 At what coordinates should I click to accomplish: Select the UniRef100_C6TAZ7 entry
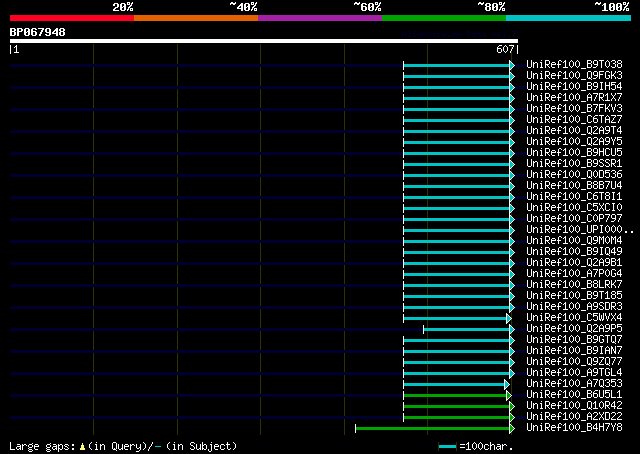point(574,120)
